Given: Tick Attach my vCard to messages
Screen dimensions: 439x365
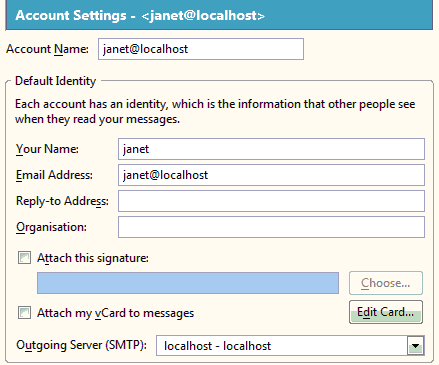Looking at the screenshot, I should tap(24, 313).
